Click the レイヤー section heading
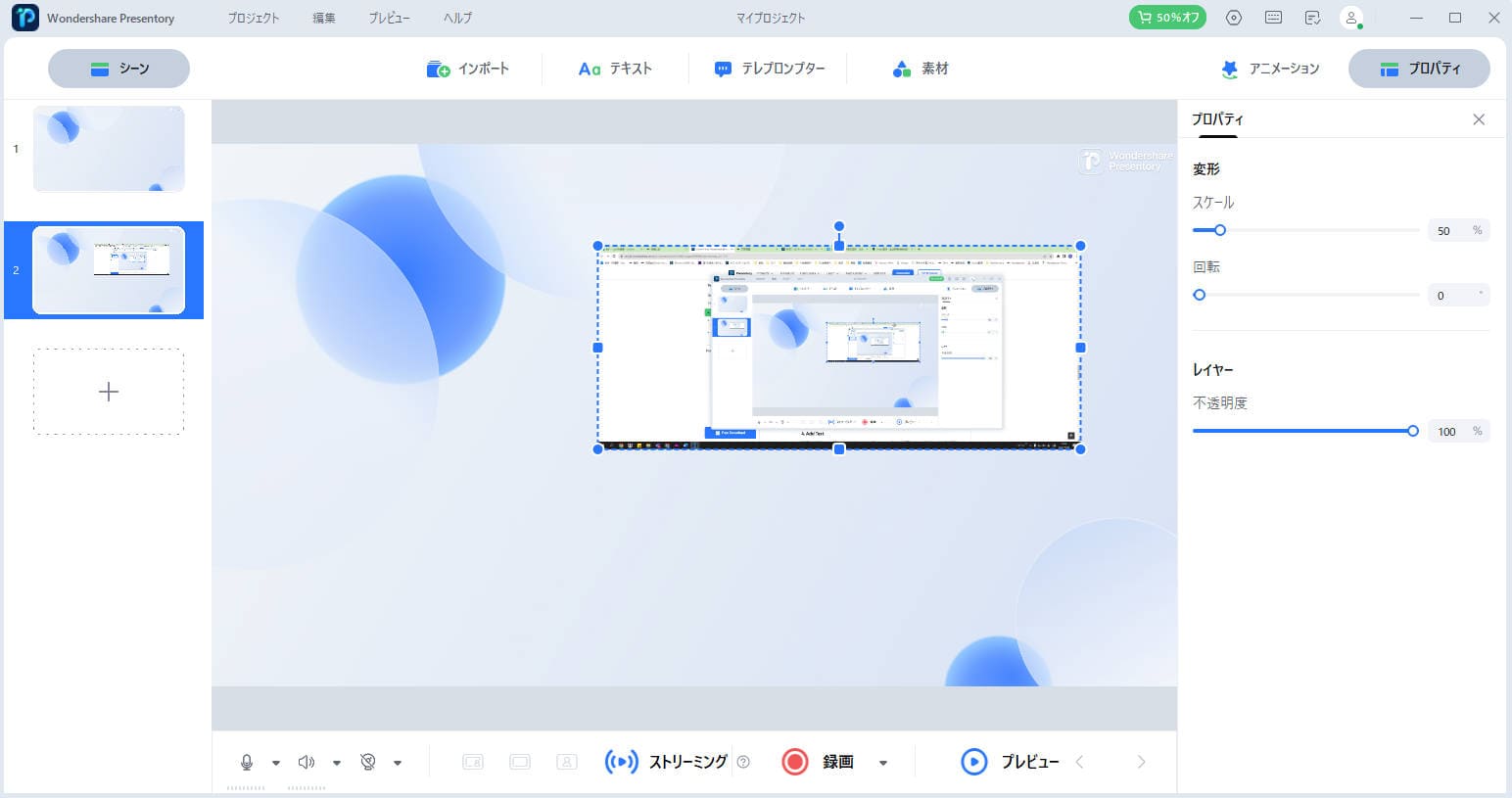Image resolution: width=1512 pixels, height=798 pixels. tap(1213, 370)
